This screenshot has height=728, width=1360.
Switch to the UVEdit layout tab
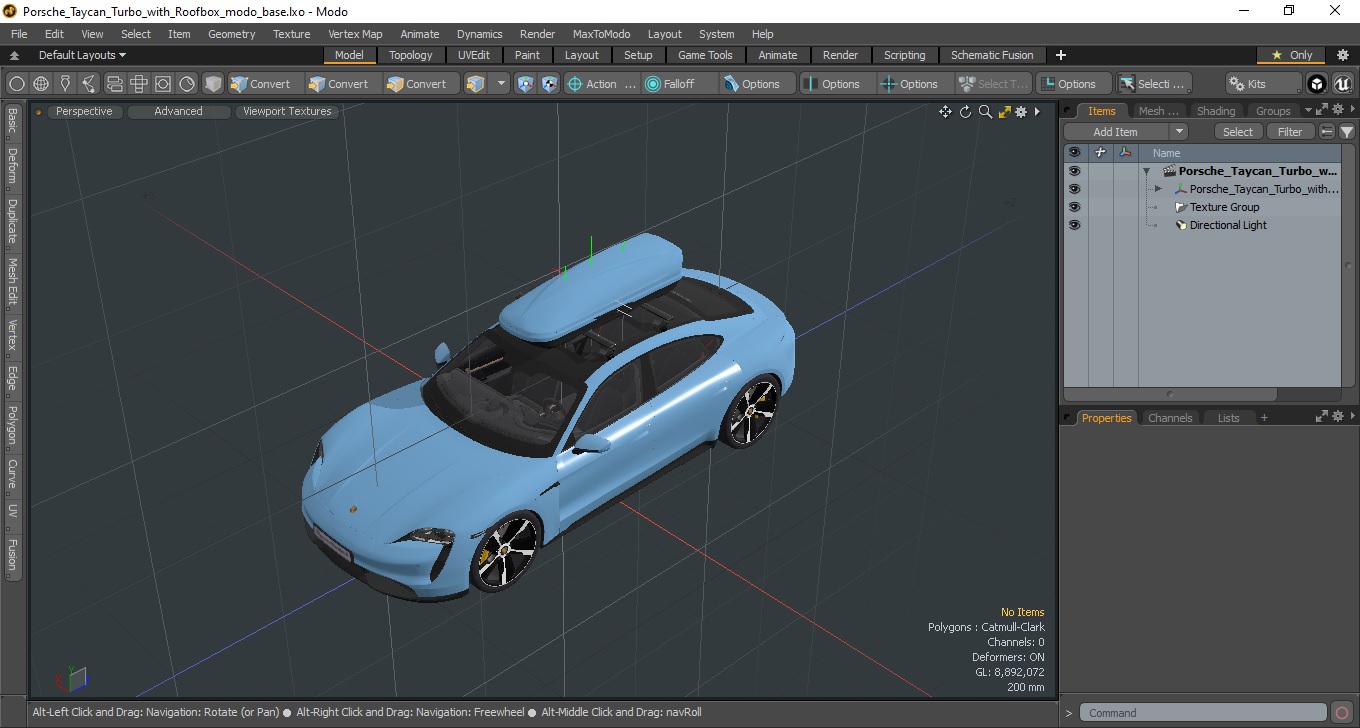(474, 55)
